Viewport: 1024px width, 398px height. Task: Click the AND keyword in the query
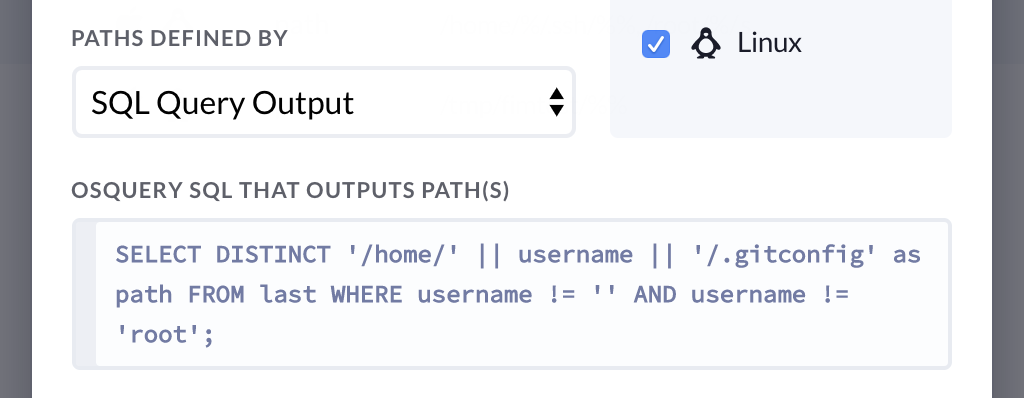pyautogui.click(x=655, y=295)
